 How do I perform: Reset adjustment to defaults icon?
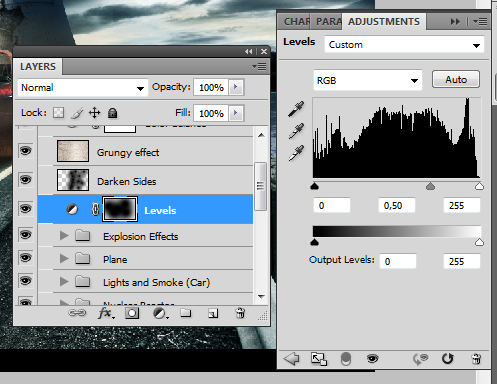(447, 359)
